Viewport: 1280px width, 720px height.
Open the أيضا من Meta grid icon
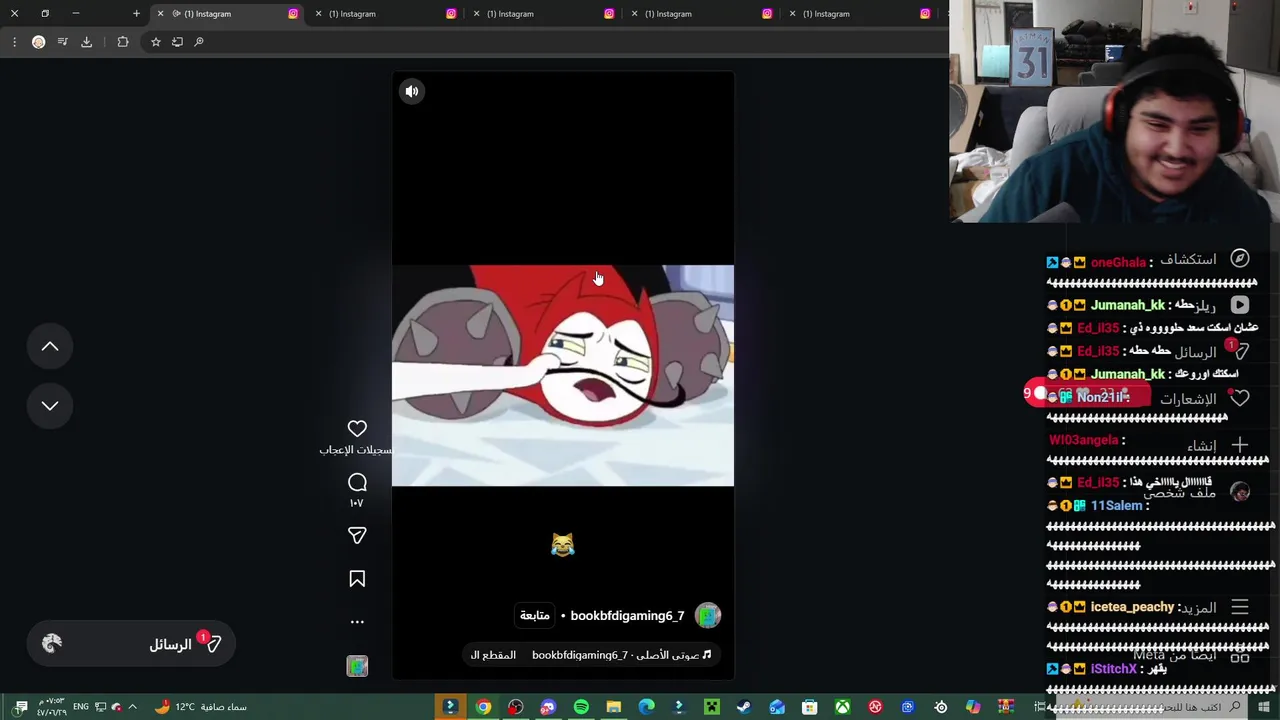click(x=1240, y=656)
